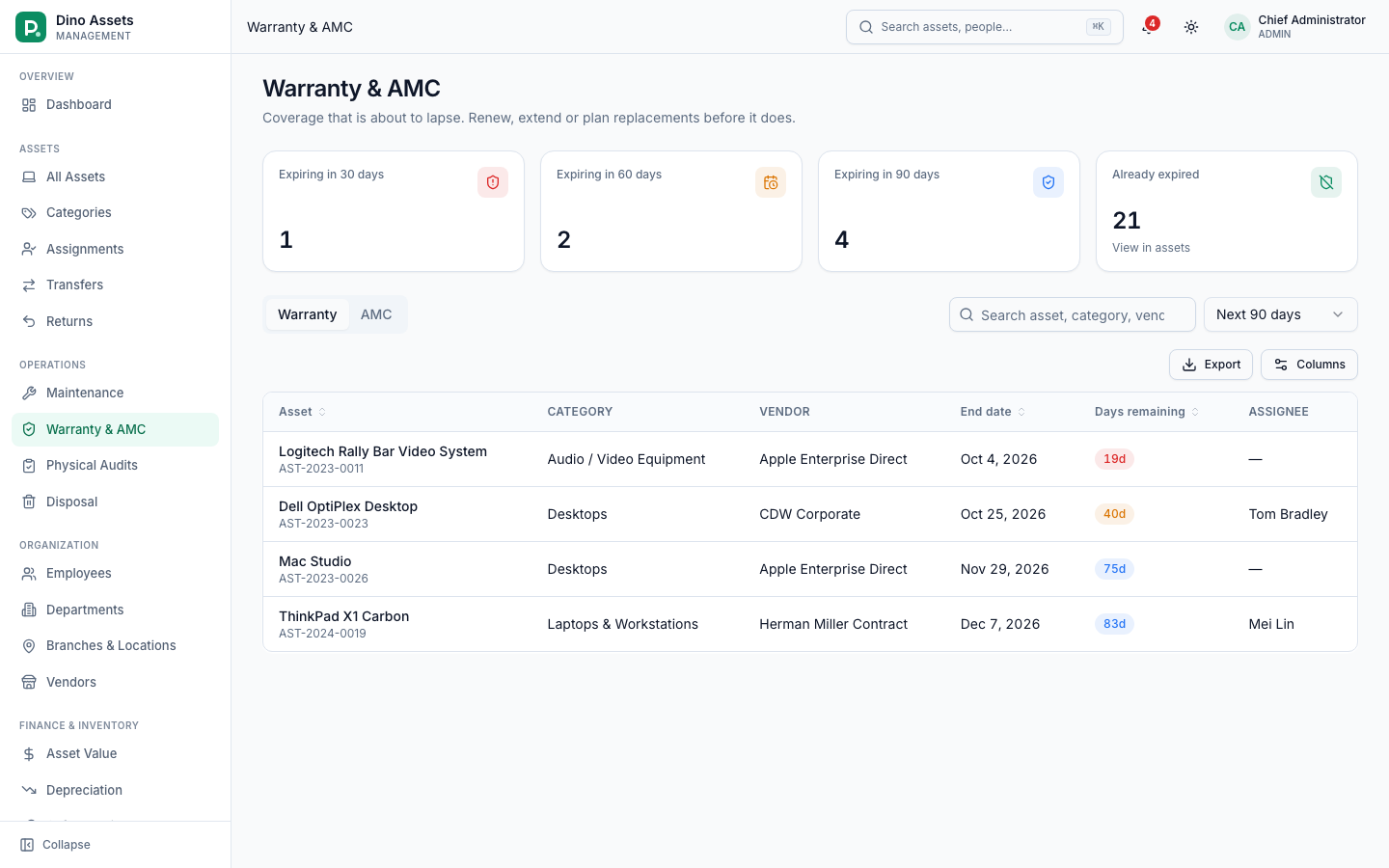Click the Asset Value dollar icon

(29, 754)
